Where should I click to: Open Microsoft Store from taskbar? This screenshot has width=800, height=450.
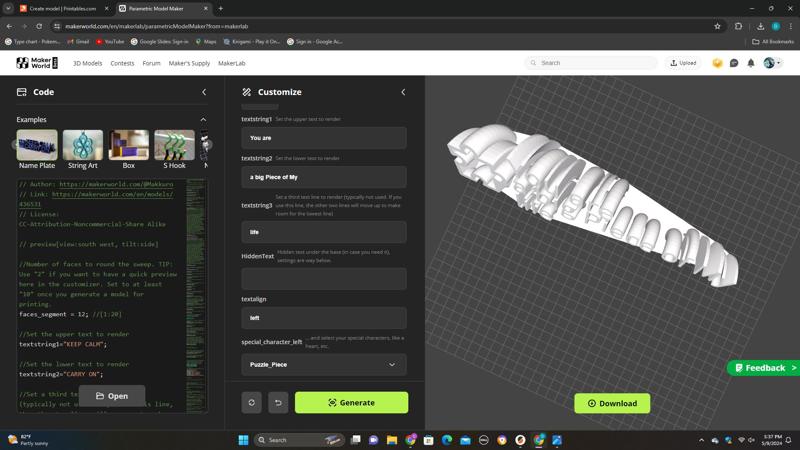(x=429, y=440)
